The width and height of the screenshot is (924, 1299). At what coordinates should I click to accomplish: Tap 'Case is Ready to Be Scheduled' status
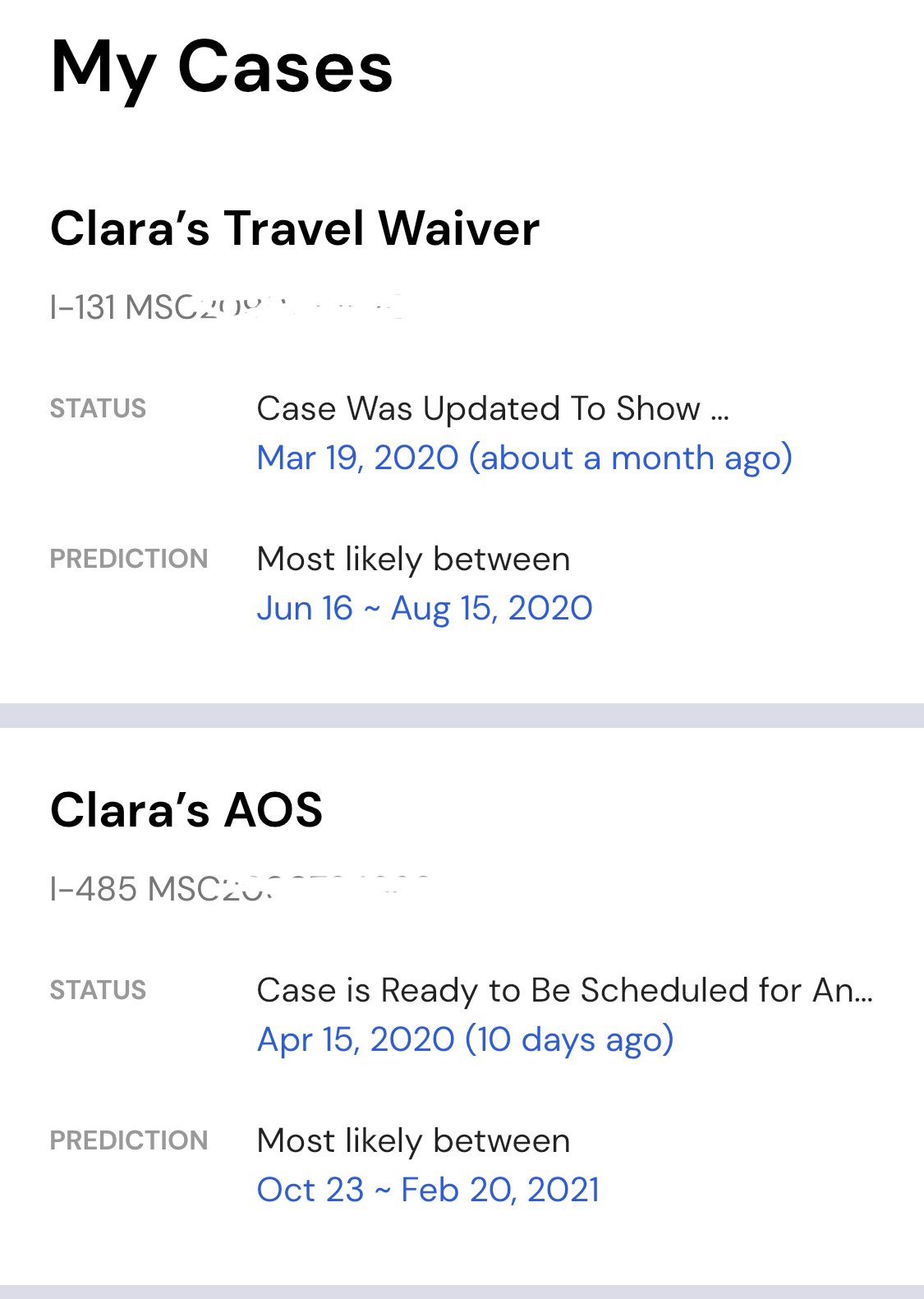(565, 990)
